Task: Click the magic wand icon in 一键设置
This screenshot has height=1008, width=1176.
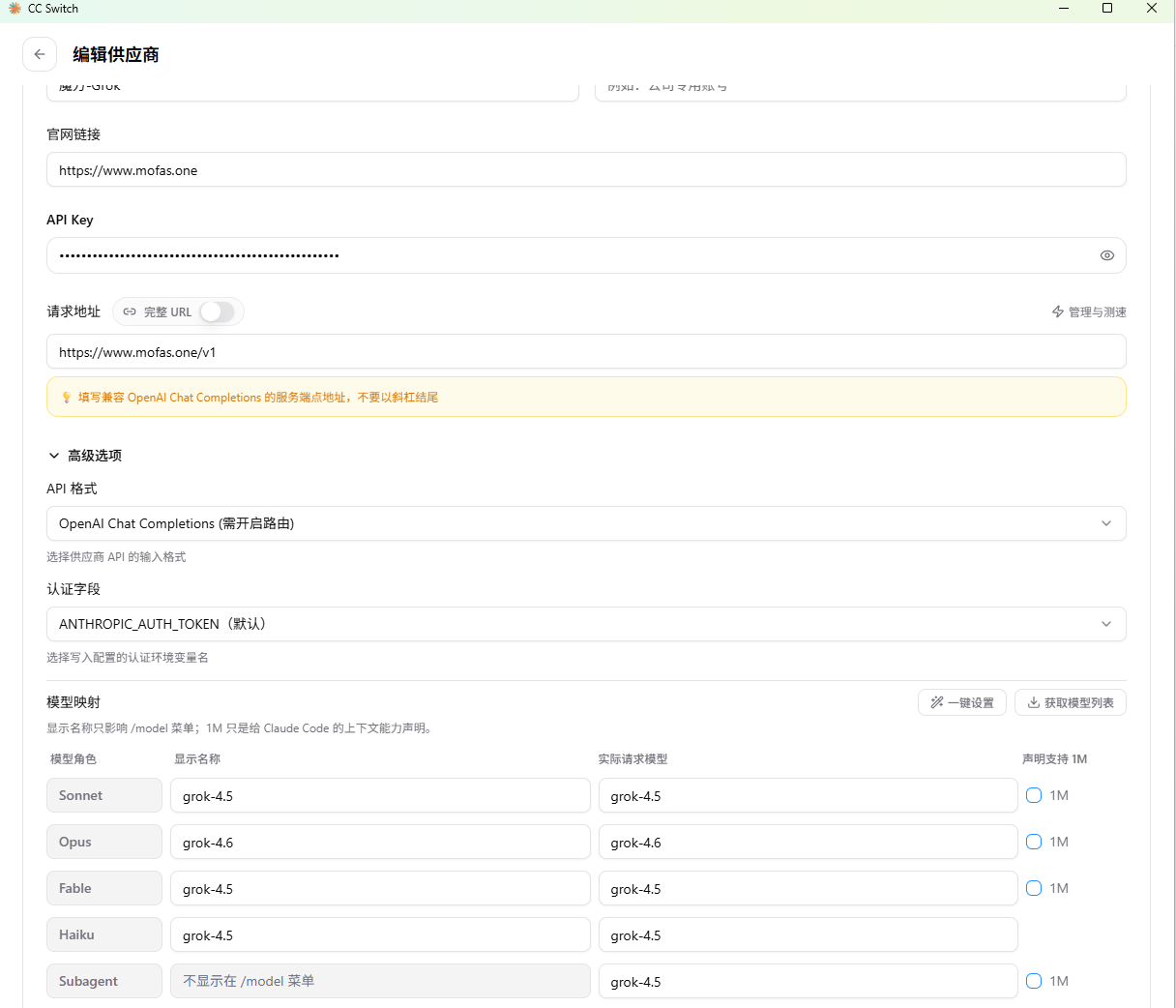Action: 937,702
